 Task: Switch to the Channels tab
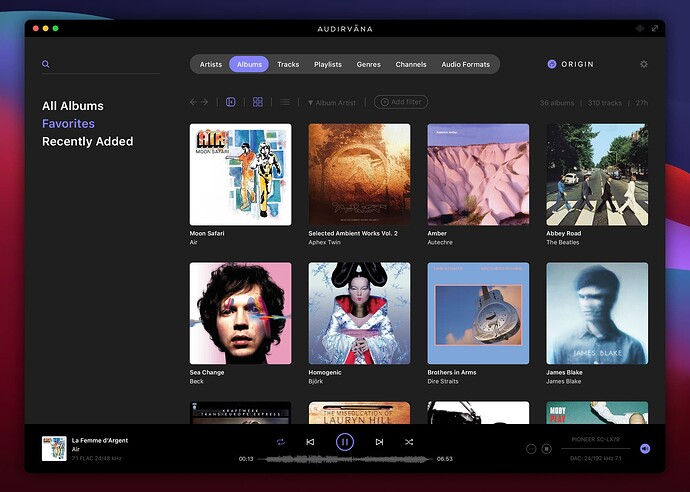coord(411,64)
